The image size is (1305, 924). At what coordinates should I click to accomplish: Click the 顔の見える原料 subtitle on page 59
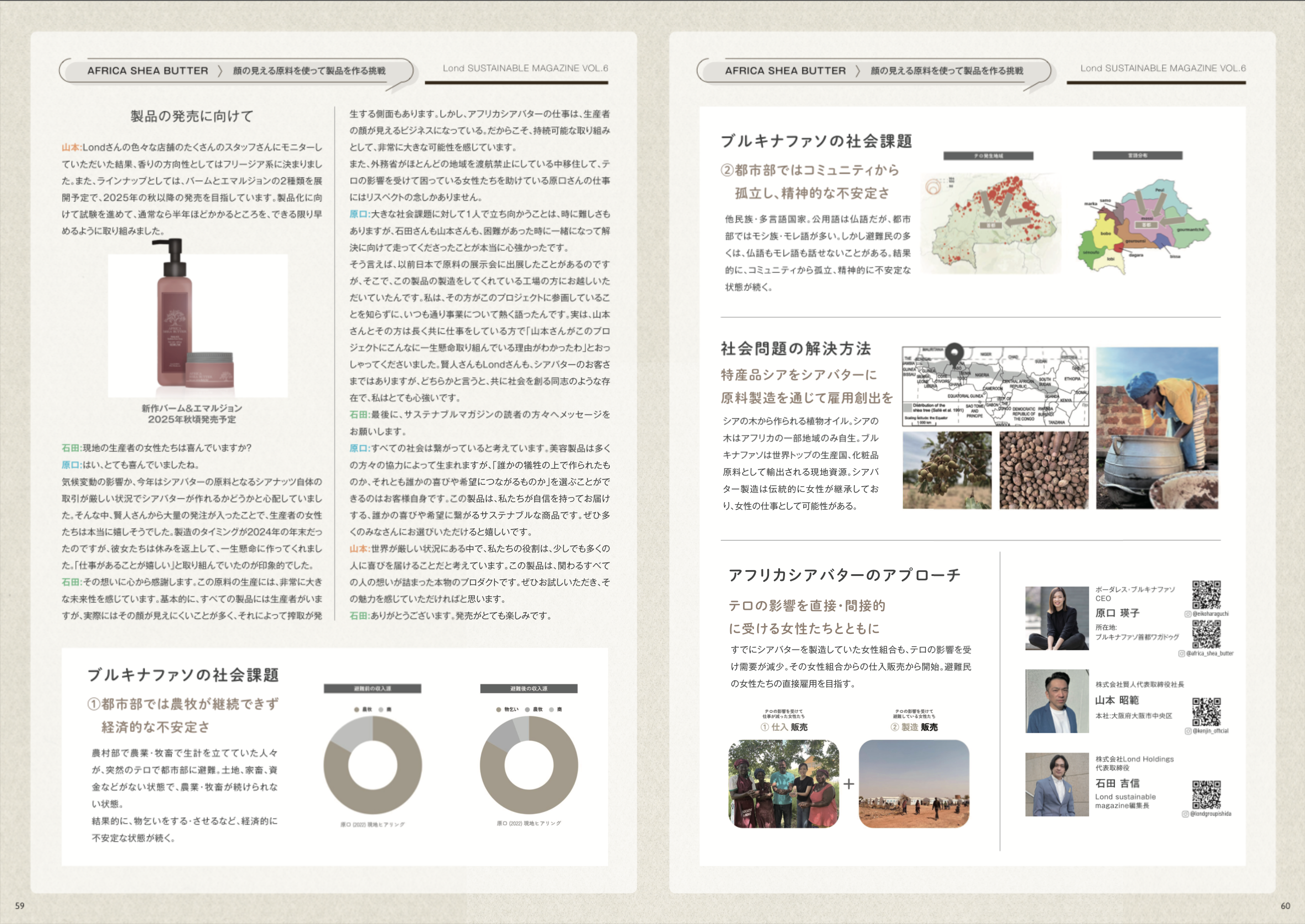(x=309, y=71)
